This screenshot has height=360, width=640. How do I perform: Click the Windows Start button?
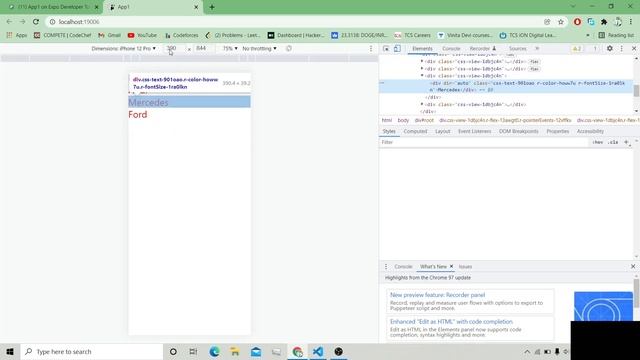click(x=10, y=351)
